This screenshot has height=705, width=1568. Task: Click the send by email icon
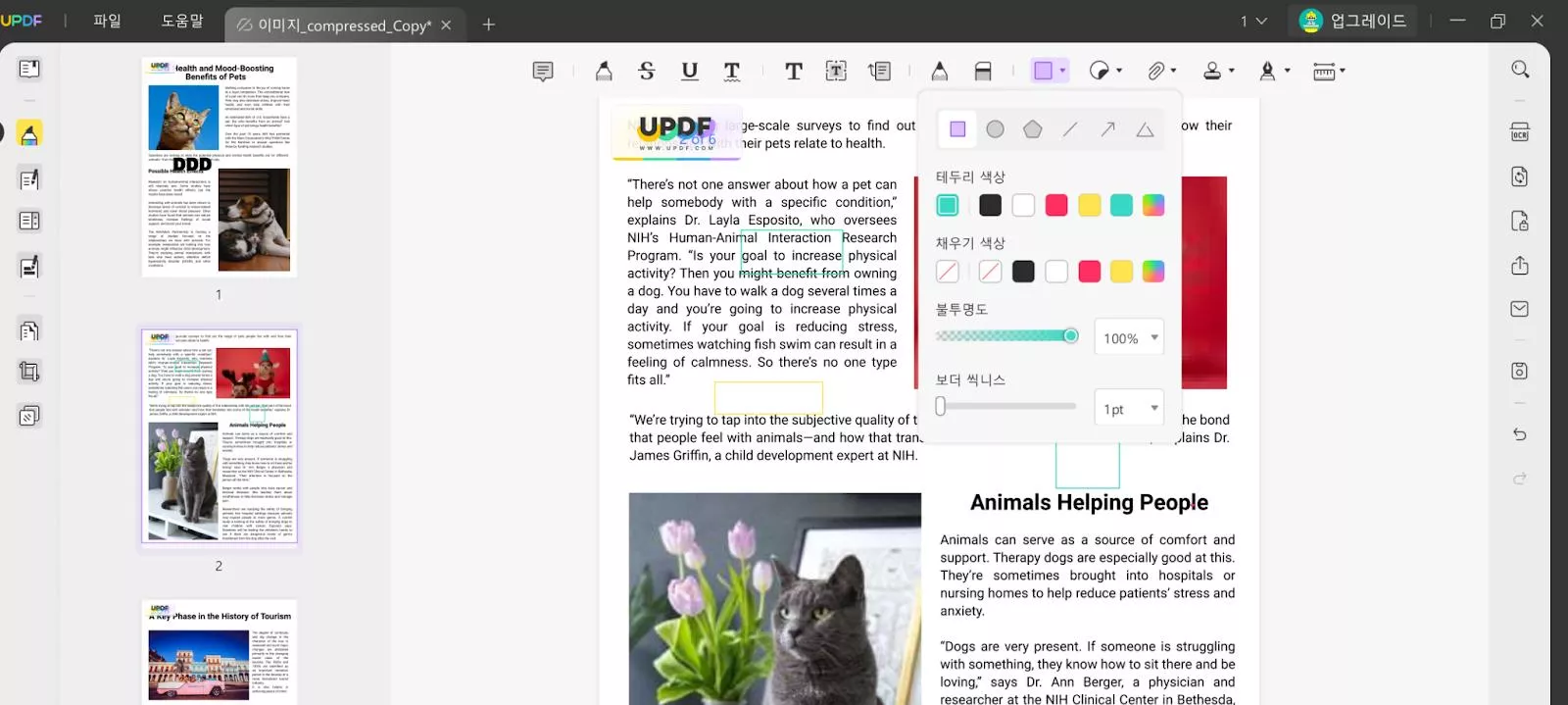1520,309
